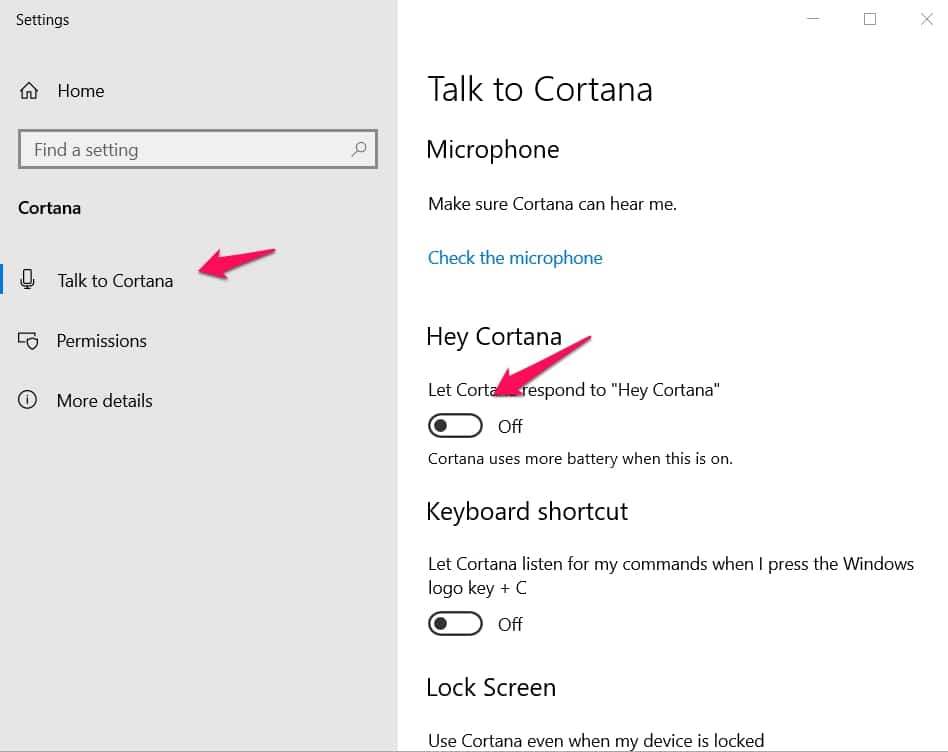
Task: Click "Let Cortana listen for my commands" description
Action: (671, 575)
